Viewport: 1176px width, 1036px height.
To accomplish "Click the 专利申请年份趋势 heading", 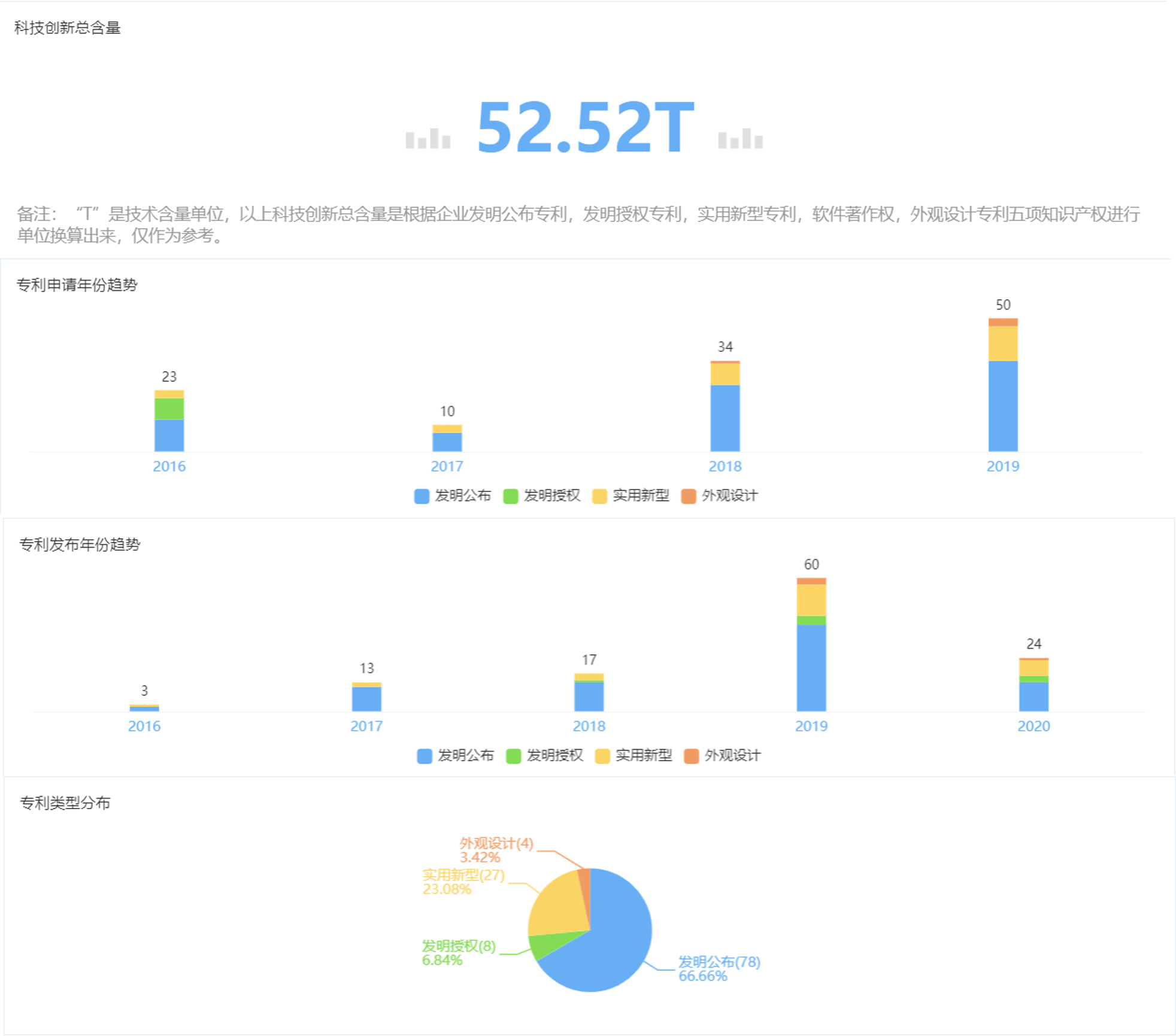I will click(x=77, y=285).
